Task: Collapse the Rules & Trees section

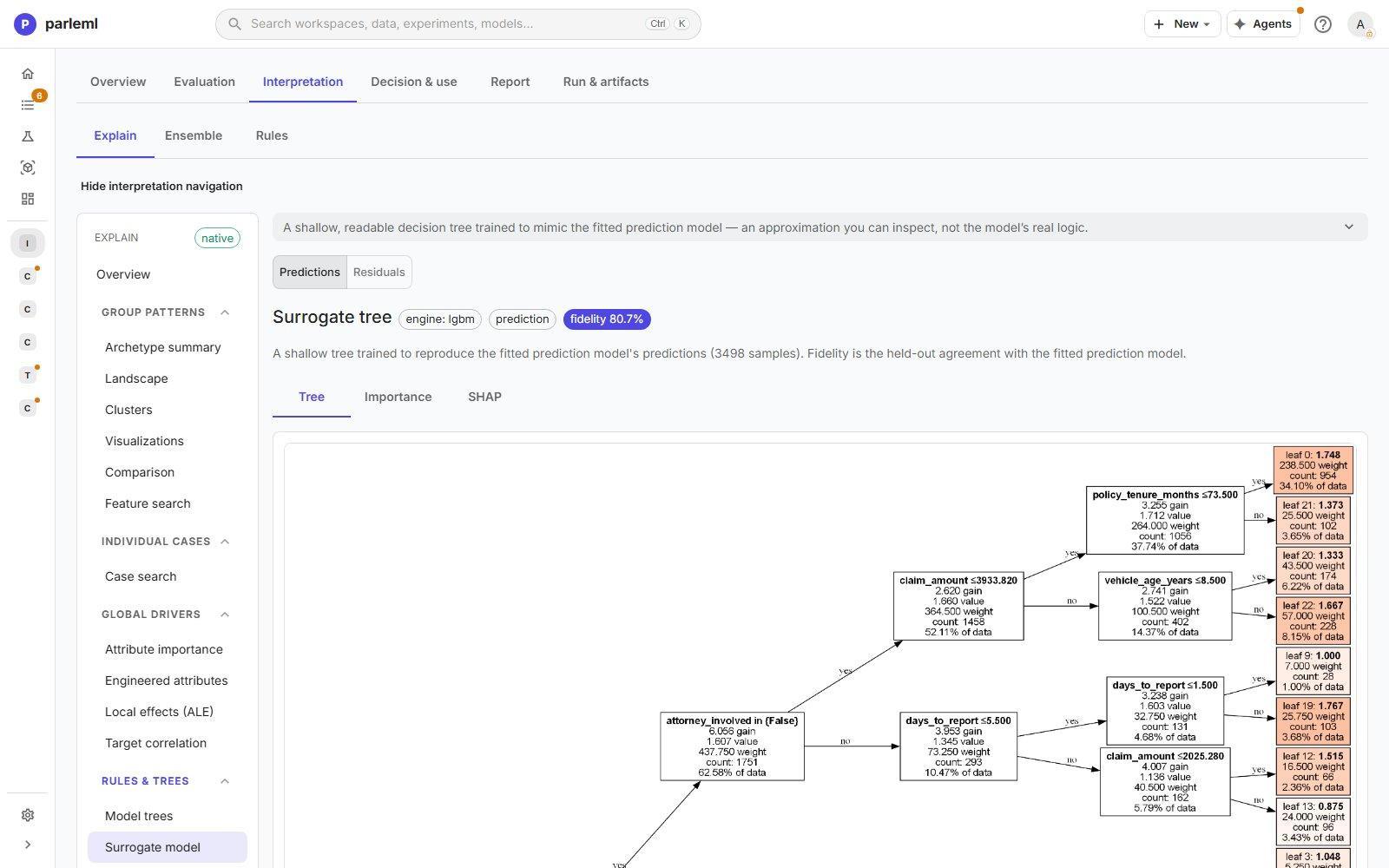Action: tap(225, 781)
